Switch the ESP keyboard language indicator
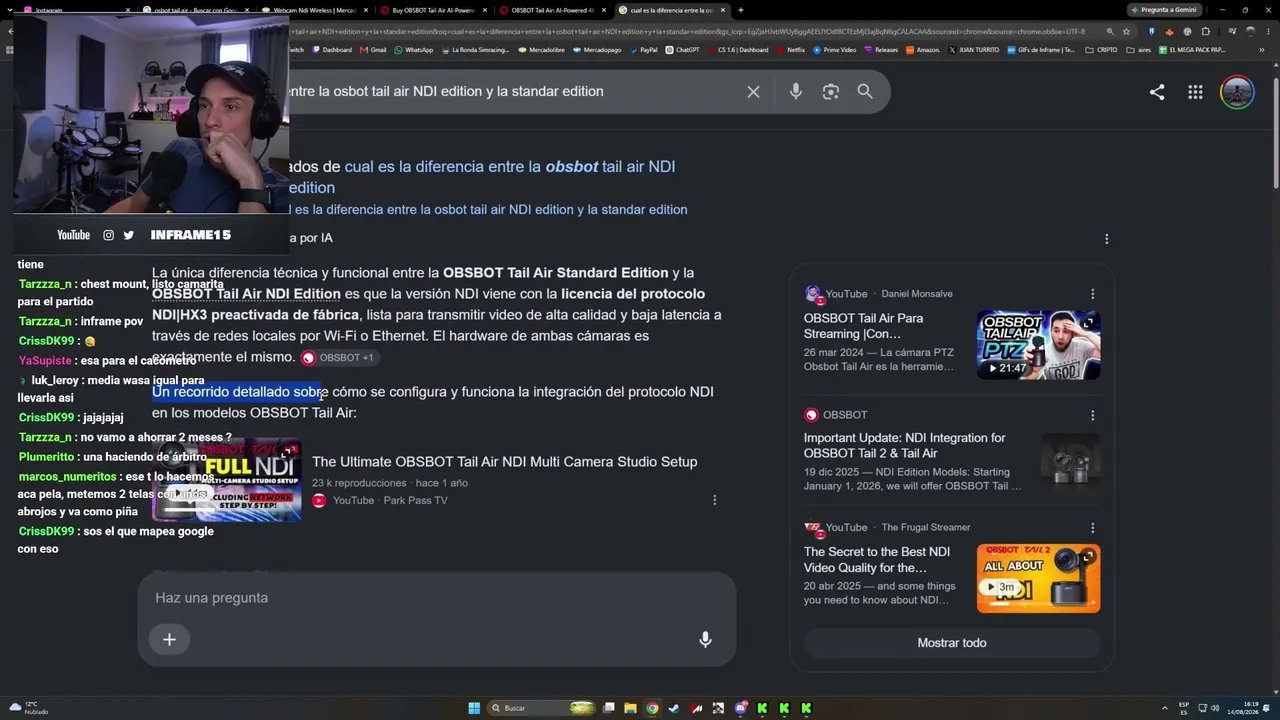1280x720 pixels. [x=1184, y=708]
